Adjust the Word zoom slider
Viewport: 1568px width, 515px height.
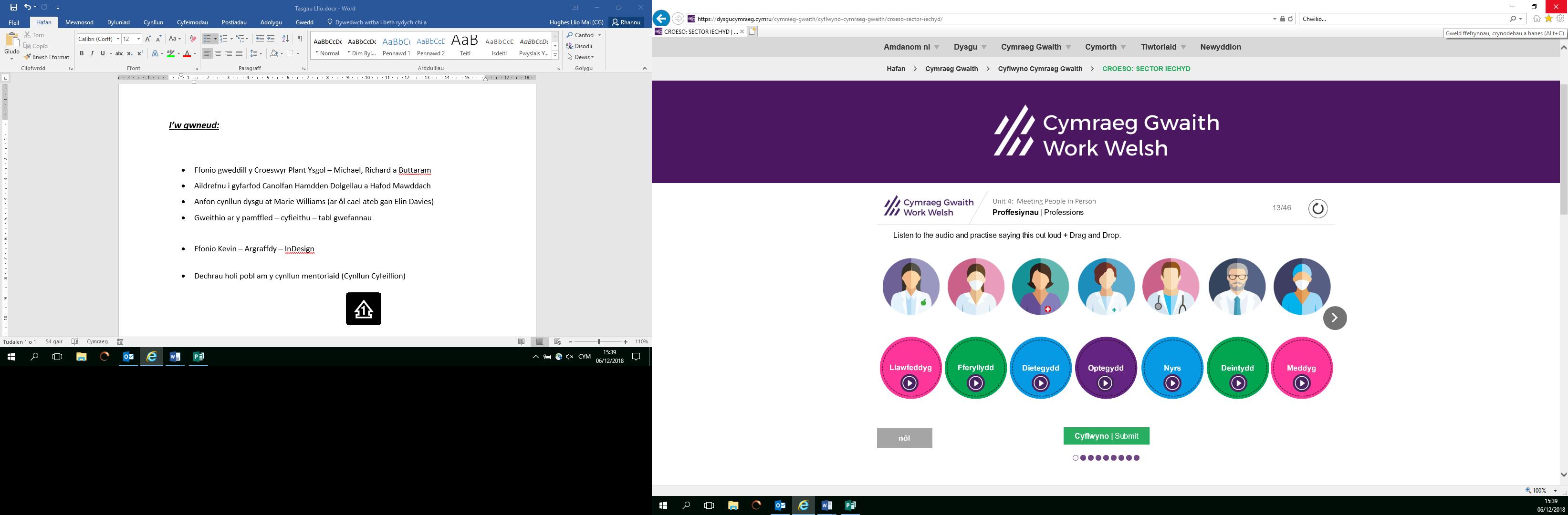(x=599, y=342)
